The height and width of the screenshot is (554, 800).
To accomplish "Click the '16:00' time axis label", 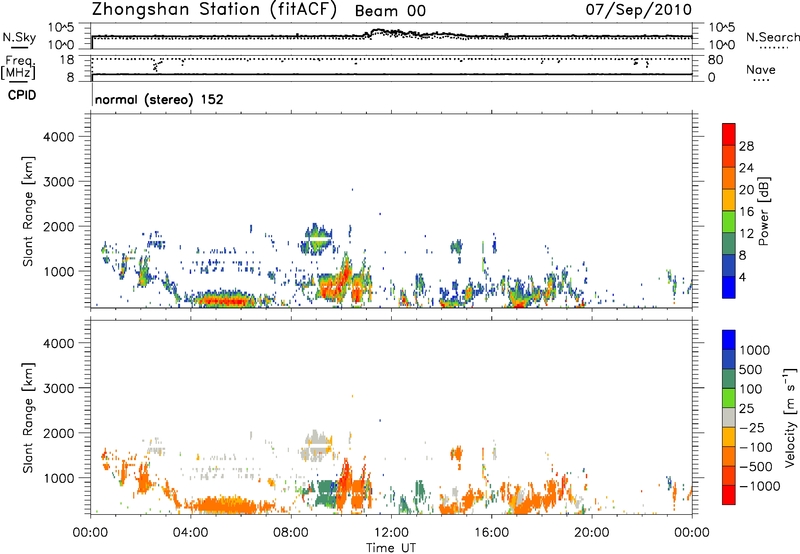I will (x=491, y=533).
